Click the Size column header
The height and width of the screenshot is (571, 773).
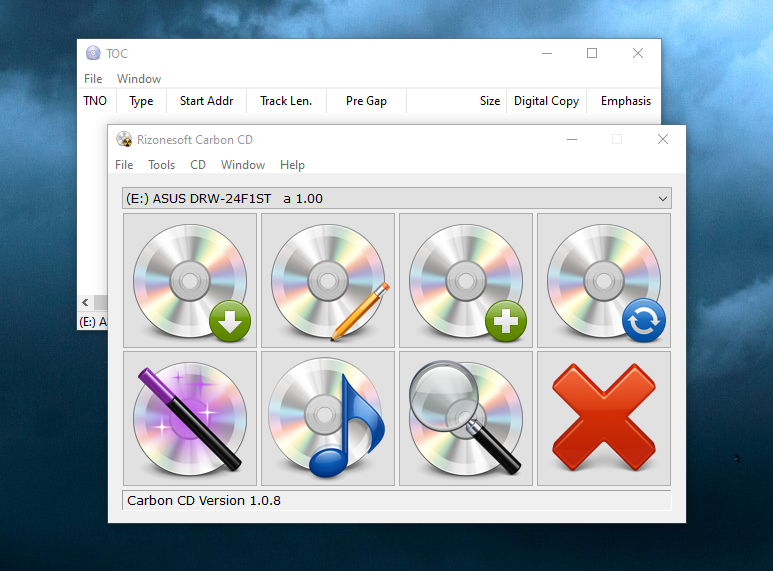457,101
